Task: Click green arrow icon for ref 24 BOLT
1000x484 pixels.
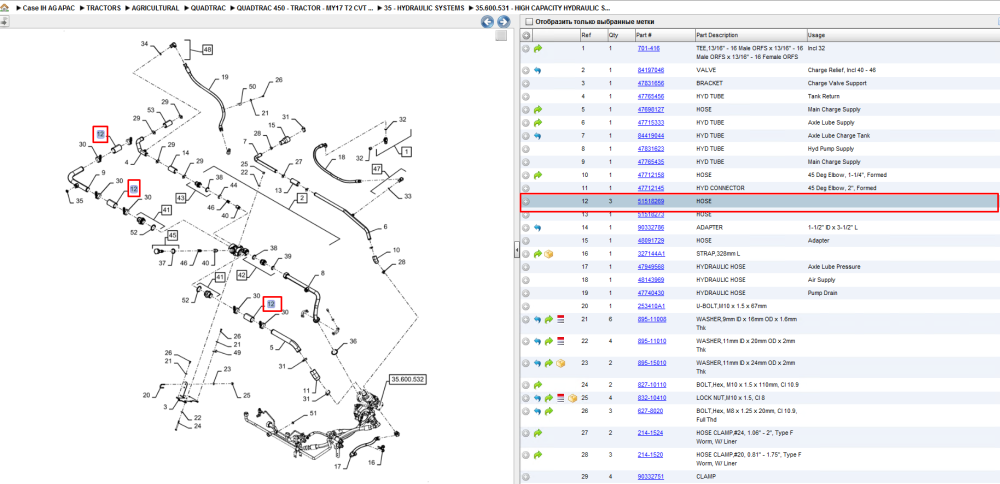Action: [538, 385]
